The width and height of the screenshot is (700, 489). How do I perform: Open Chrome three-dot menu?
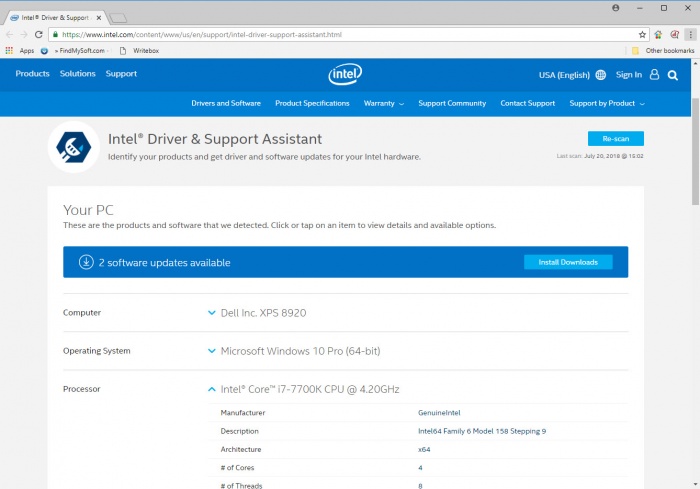coord(690,34)
